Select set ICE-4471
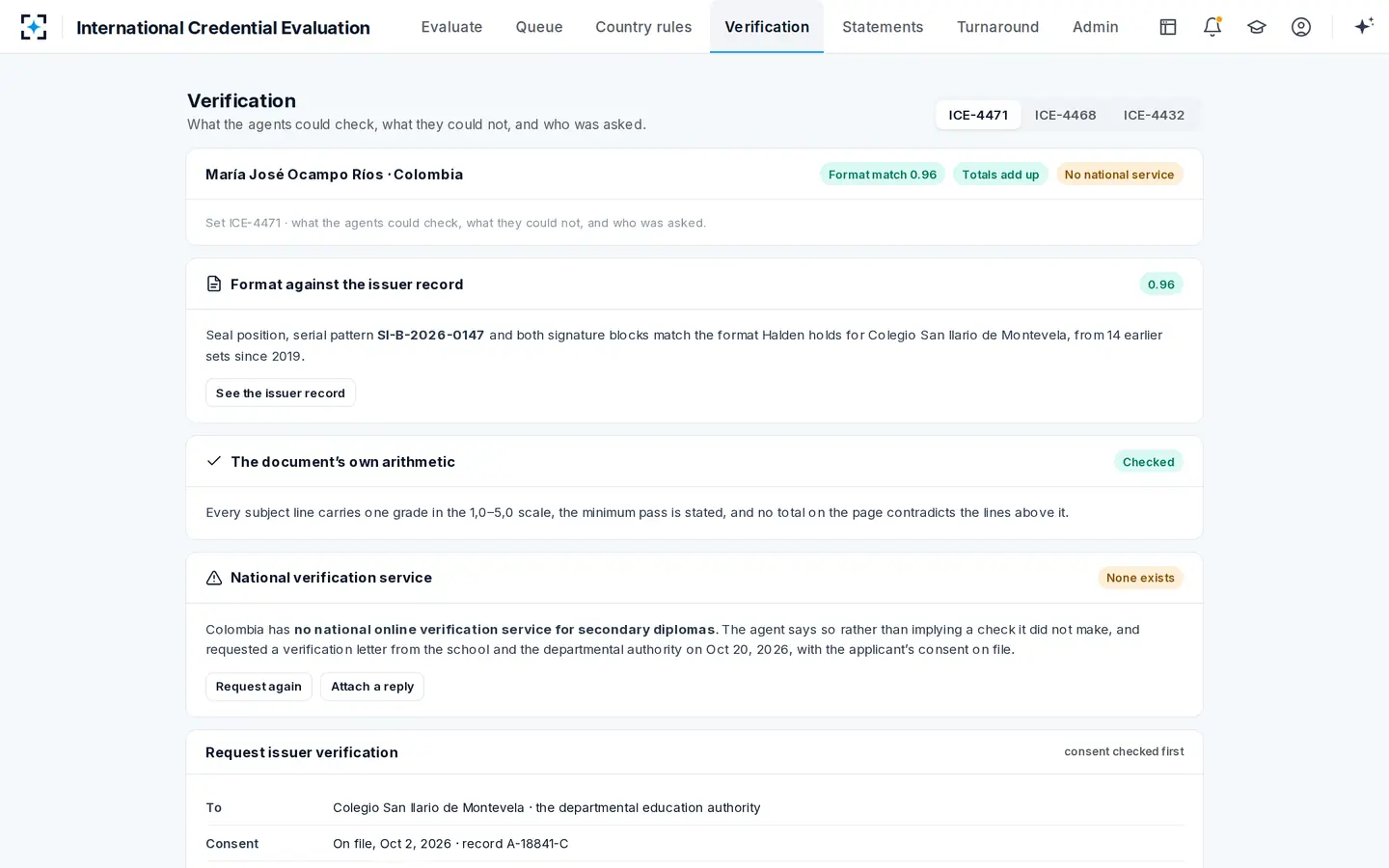This screenshot has height=868, width=1389. pos(978,115)
